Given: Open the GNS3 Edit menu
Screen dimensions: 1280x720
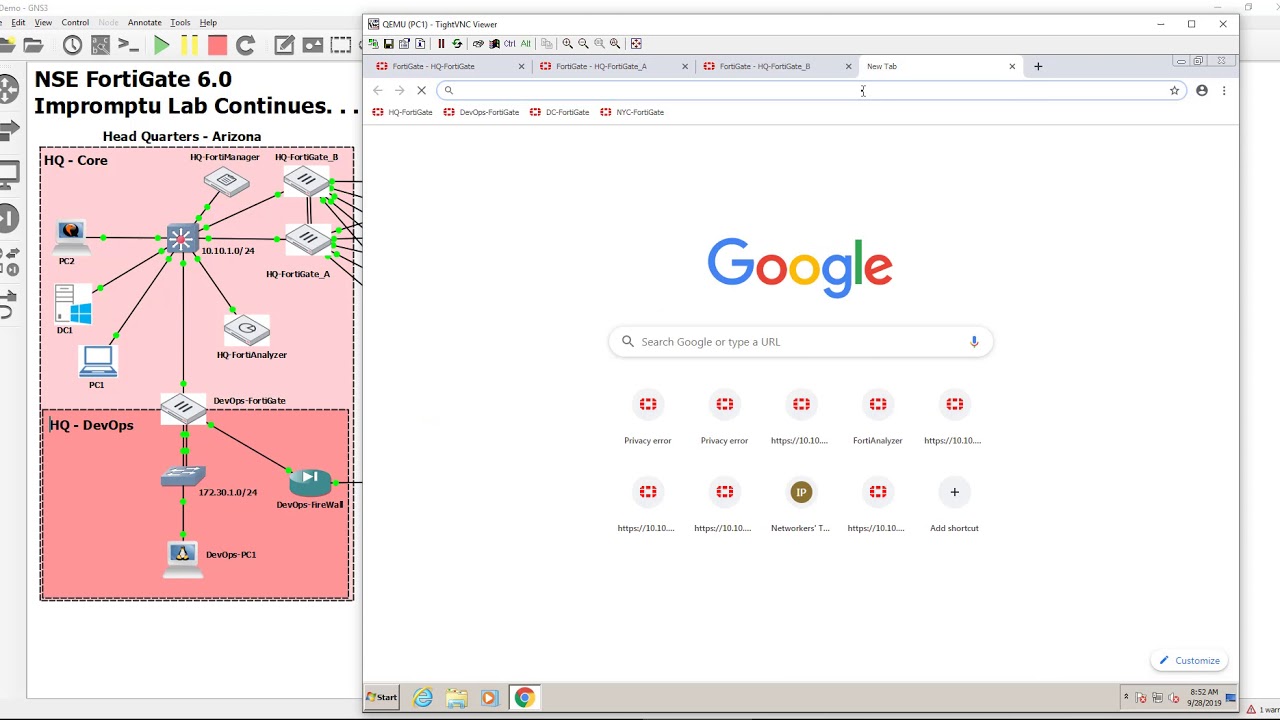Looking at the screenshot, I should point(18,22).
